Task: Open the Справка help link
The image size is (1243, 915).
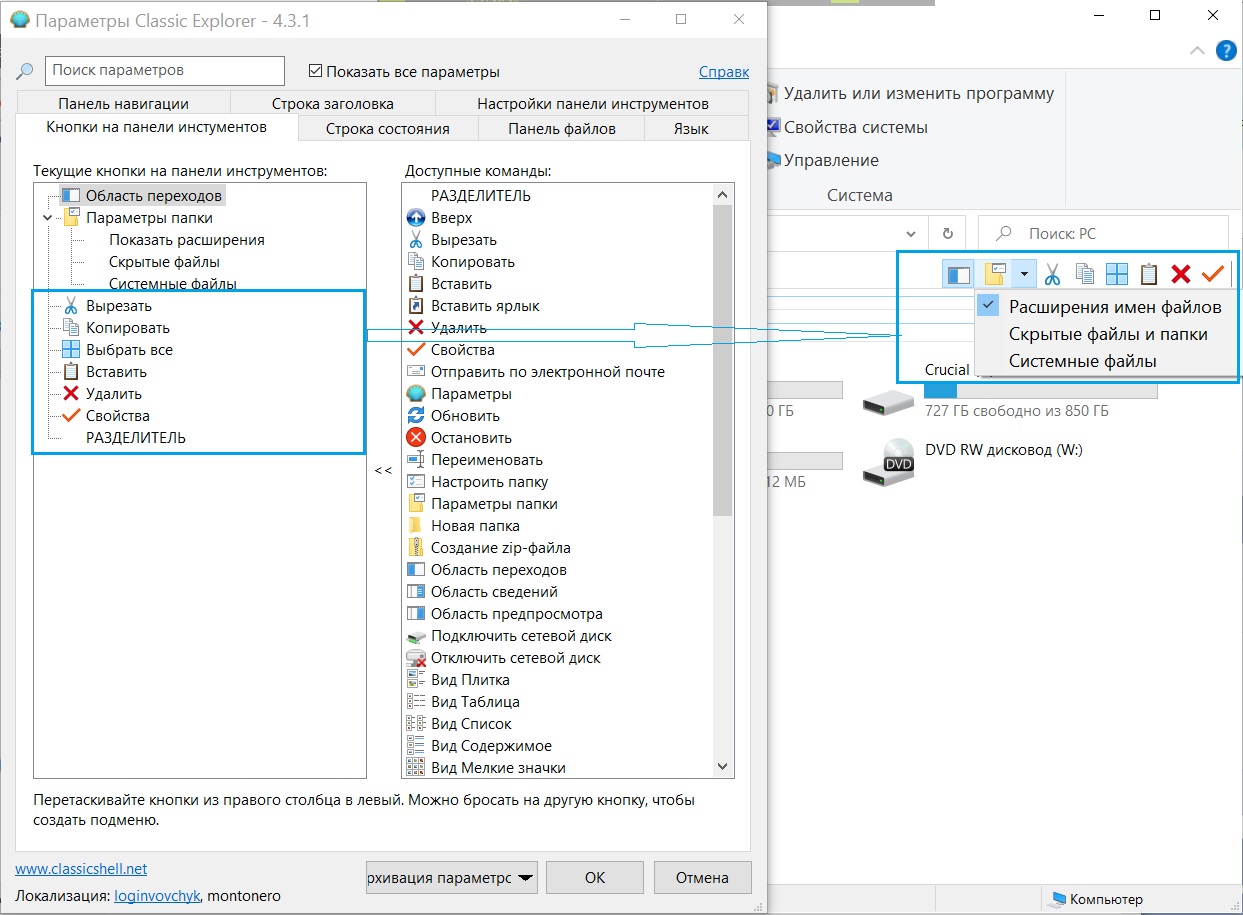Action: 724,71
